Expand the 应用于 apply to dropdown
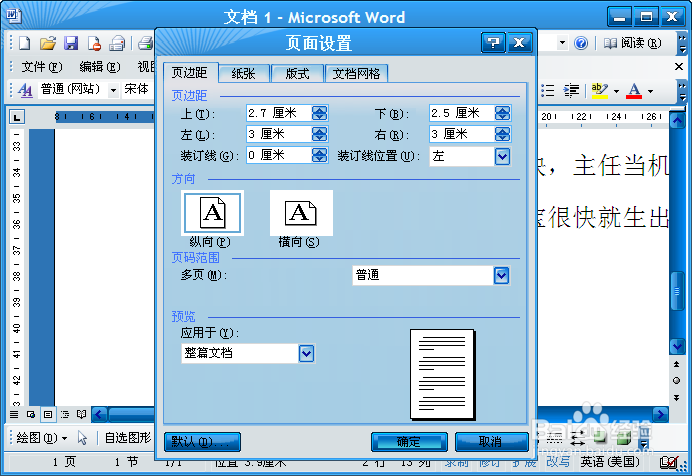692x476 pixels. [307, 353]
